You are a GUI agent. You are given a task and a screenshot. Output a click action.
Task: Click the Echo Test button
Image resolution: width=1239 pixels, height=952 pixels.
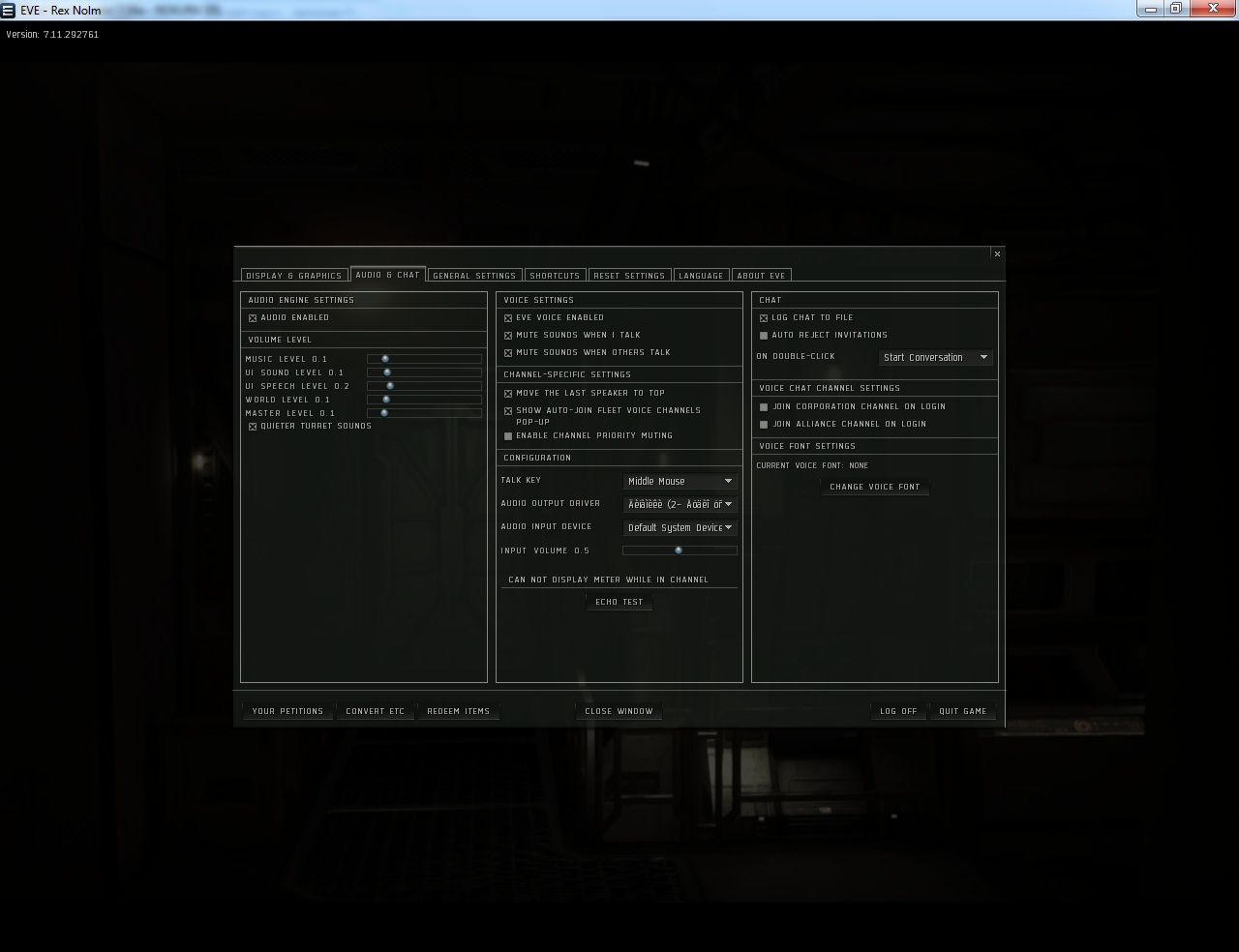coord(619,602)
